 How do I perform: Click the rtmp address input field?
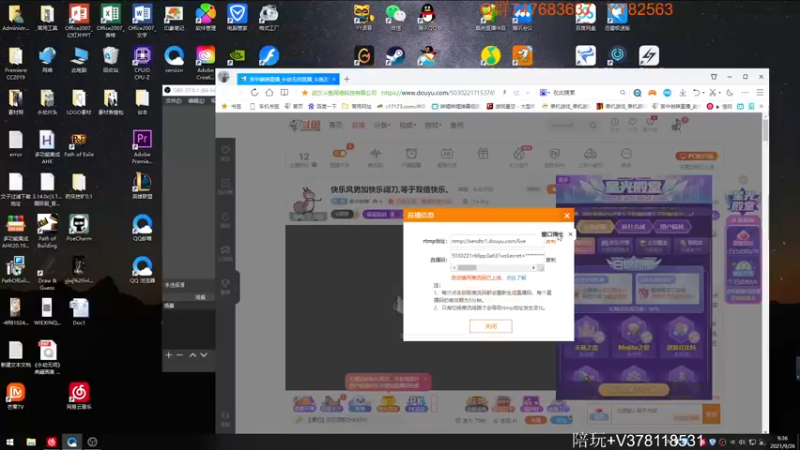coord(496,241)
